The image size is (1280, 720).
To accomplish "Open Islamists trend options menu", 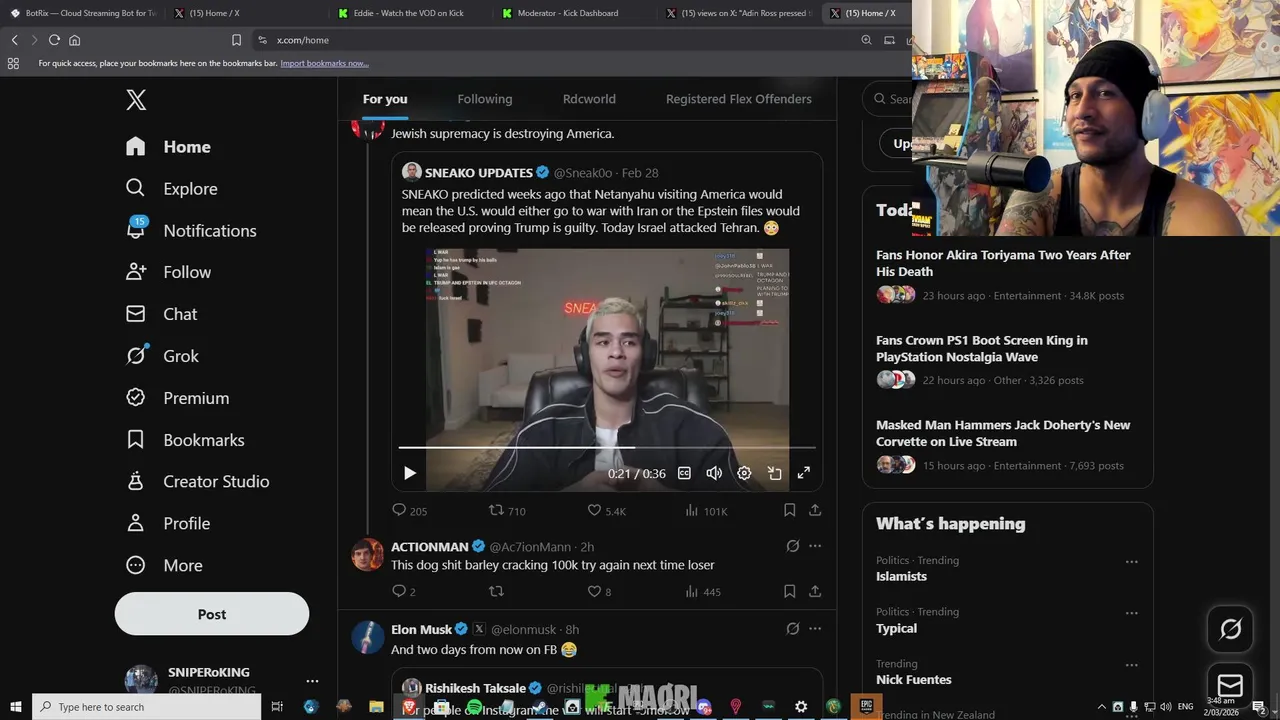I will (1131, 562).
